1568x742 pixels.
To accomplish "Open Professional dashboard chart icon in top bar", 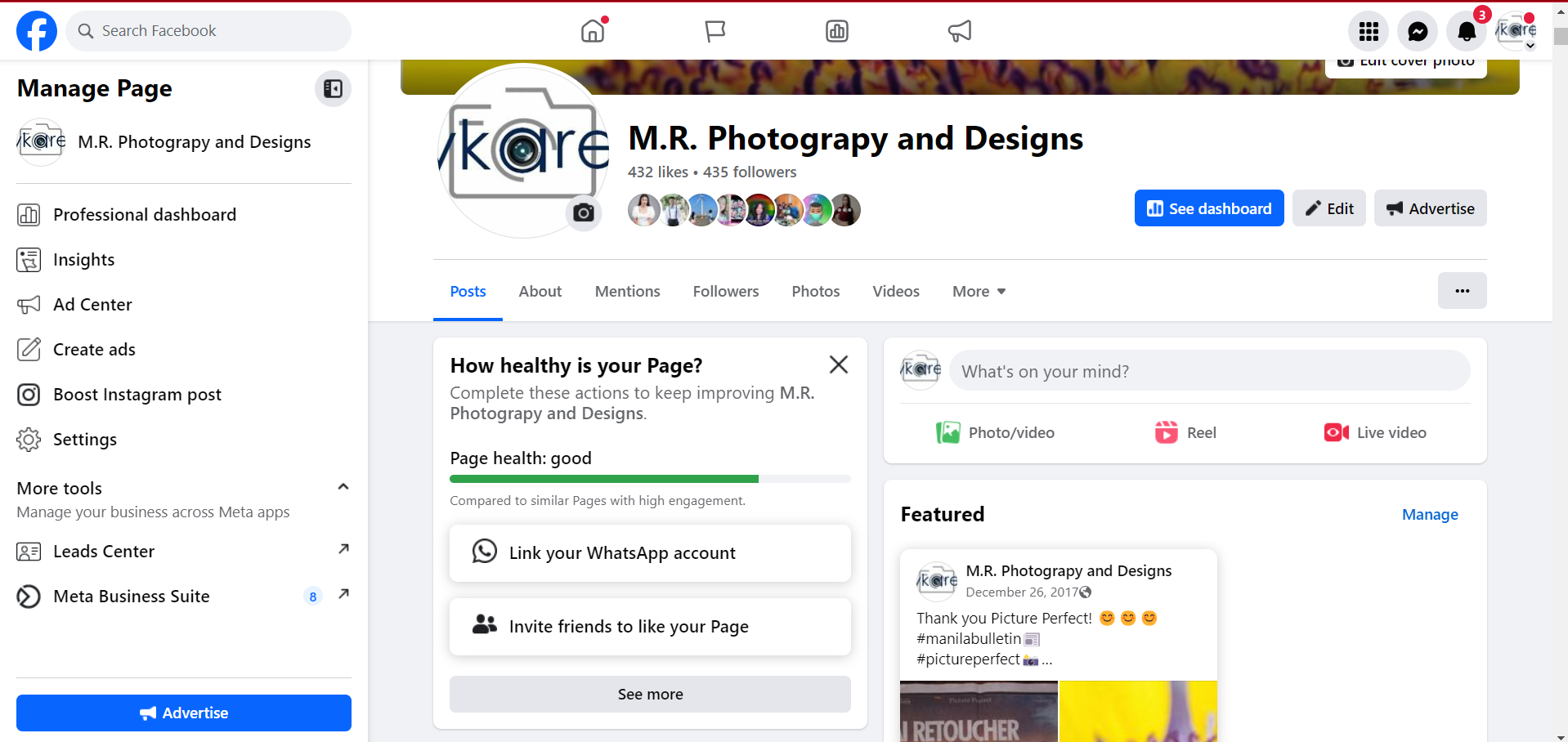I will tap(837, 31).
